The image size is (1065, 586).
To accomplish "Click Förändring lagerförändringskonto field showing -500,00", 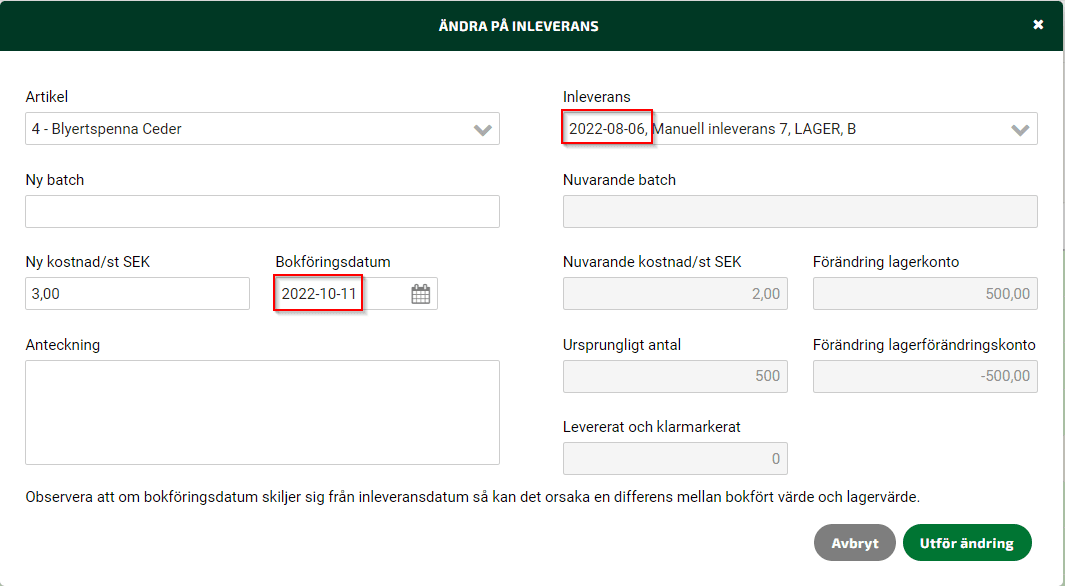I will point(925,376).
